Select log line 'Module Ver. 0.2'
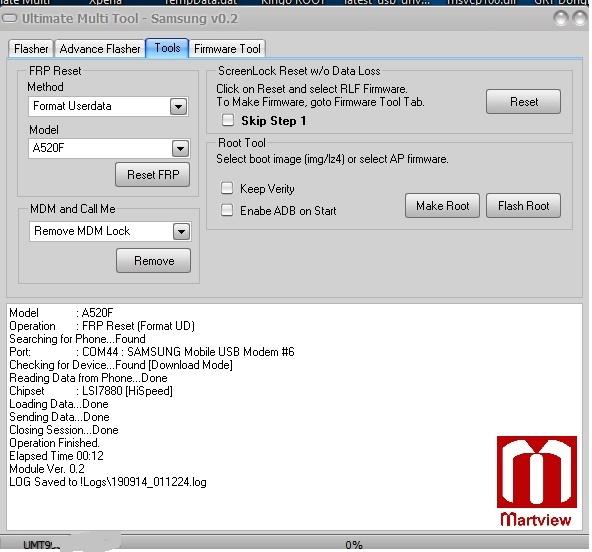Screen dimensions: 592x552 pyautogui.click(x=47, y=469)
